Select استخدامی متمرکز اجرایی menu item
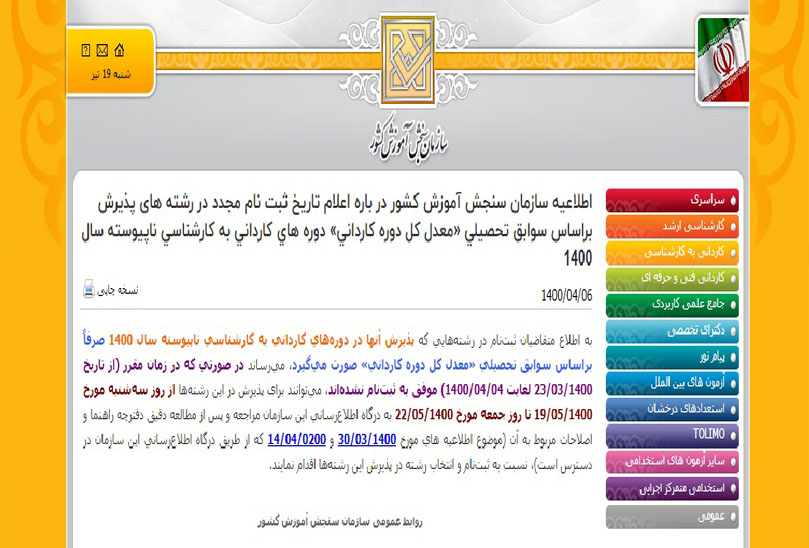 [x=672, y=488]
